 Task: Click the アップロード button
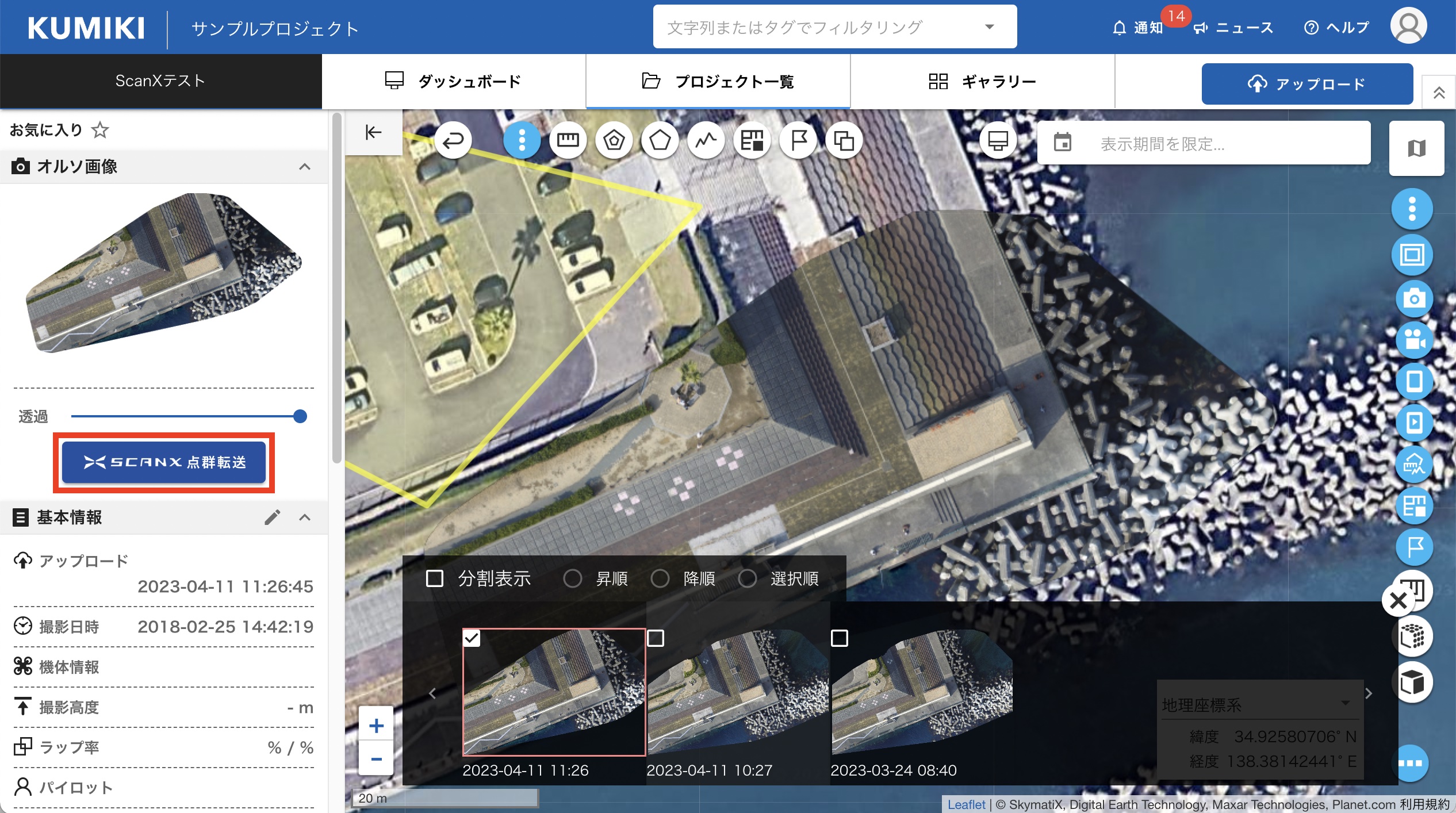point(1306,84)
